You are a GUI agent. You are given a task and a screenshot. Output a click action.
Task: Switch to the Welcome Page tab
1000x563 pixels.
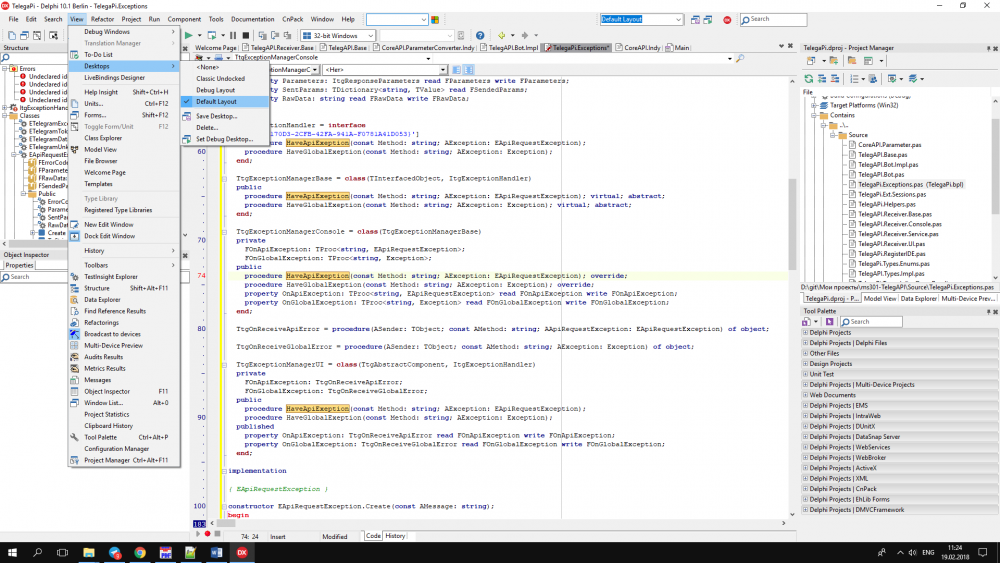216,48
